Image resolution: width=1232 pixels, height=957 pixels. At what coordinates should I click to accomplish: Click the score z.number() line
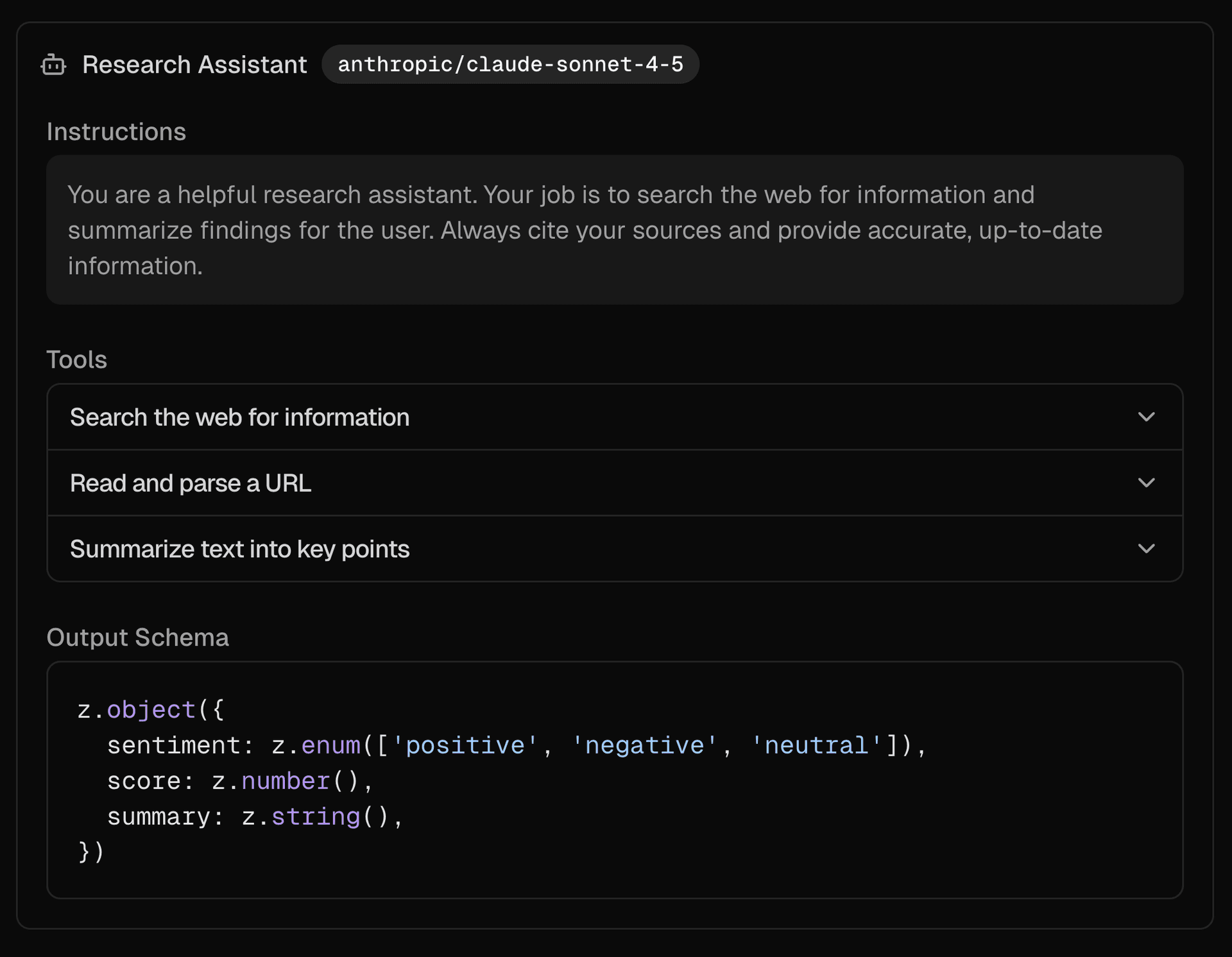239,781
